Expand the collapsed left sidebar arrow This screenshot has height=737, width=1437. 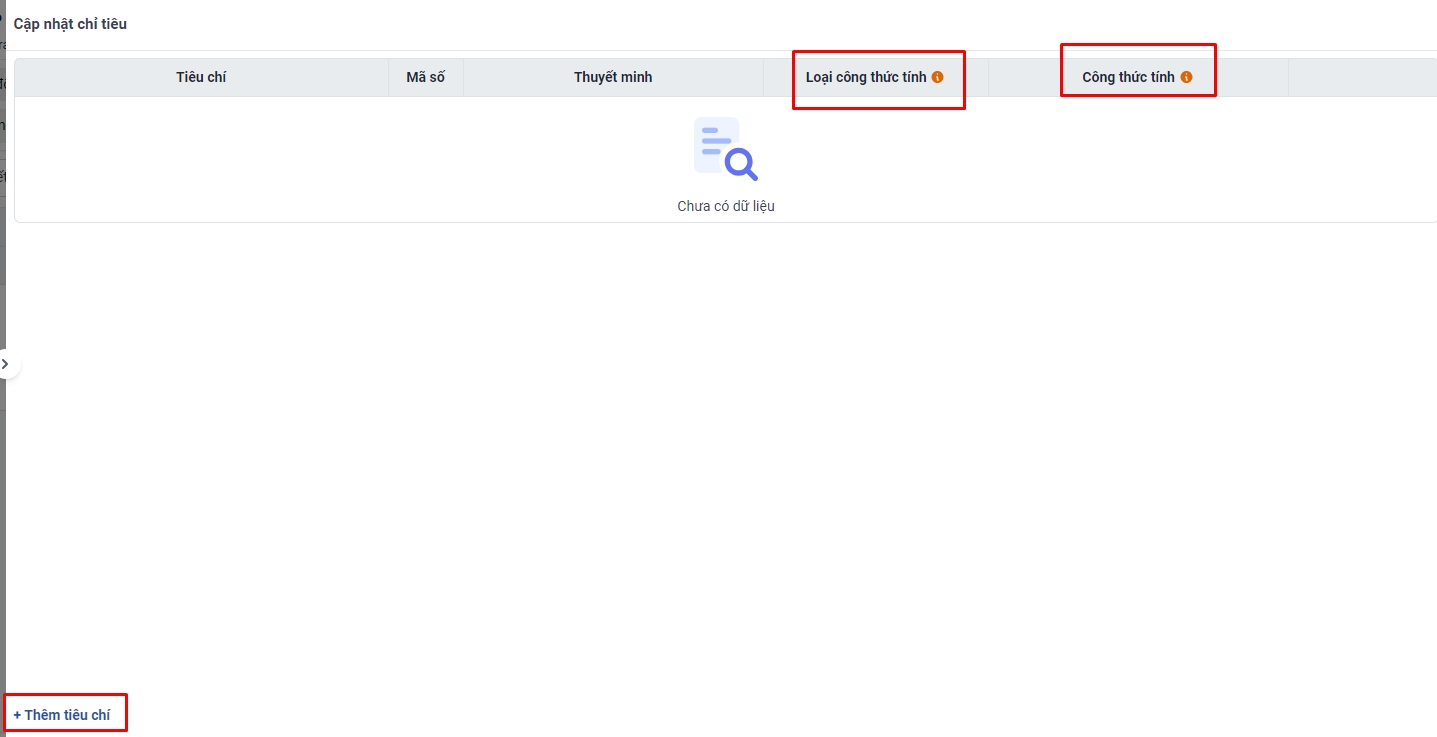coord(6,364)
